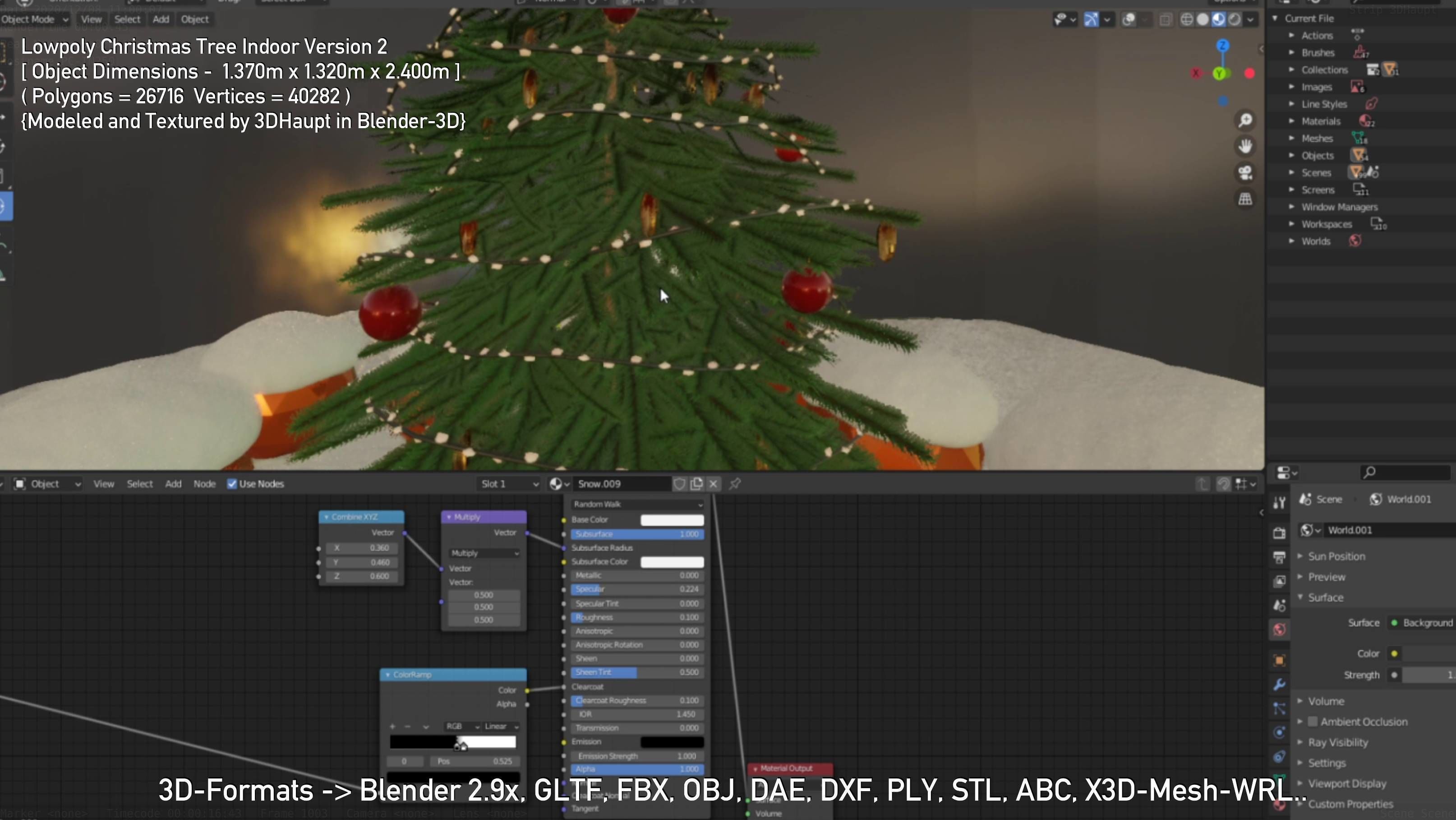Screen dimensions: 1456x820
Task: Open the viewport Object menu
Action: click(x=195, y=19)
